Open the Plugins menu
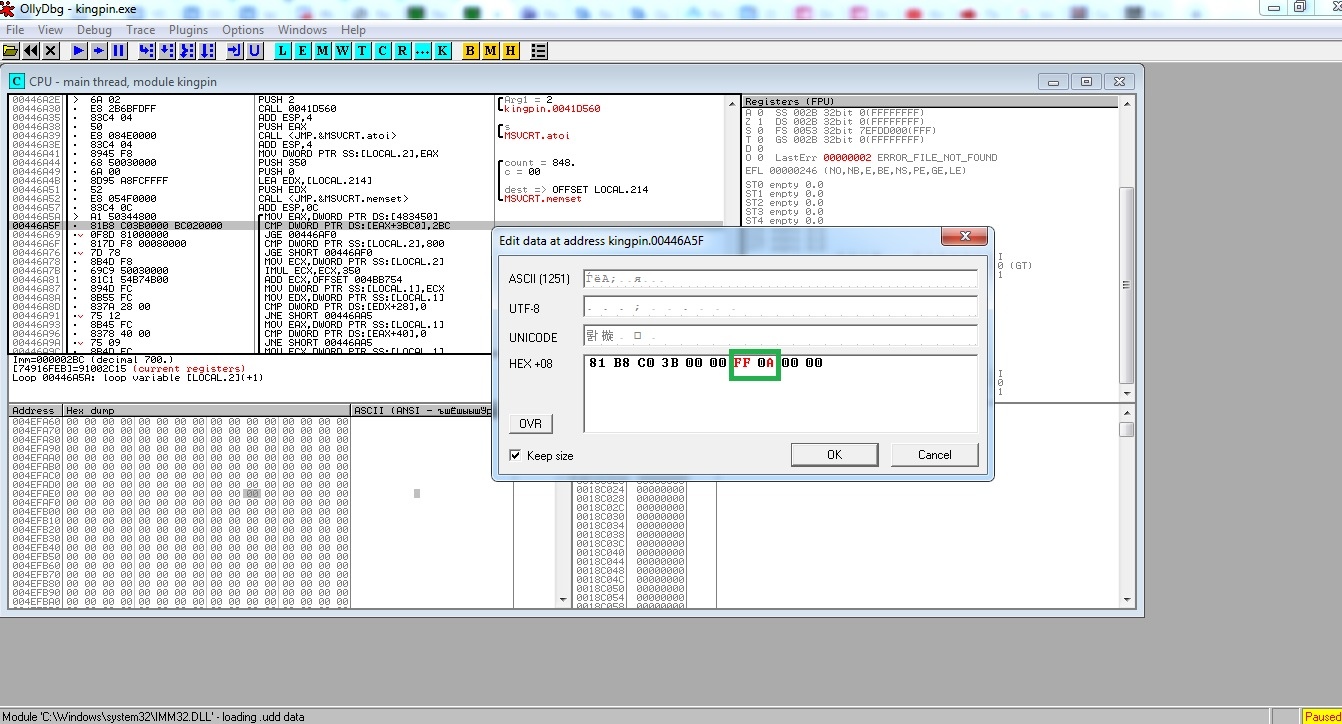Viewport: 1342px width, 724px height. click(x=189, y=30)
